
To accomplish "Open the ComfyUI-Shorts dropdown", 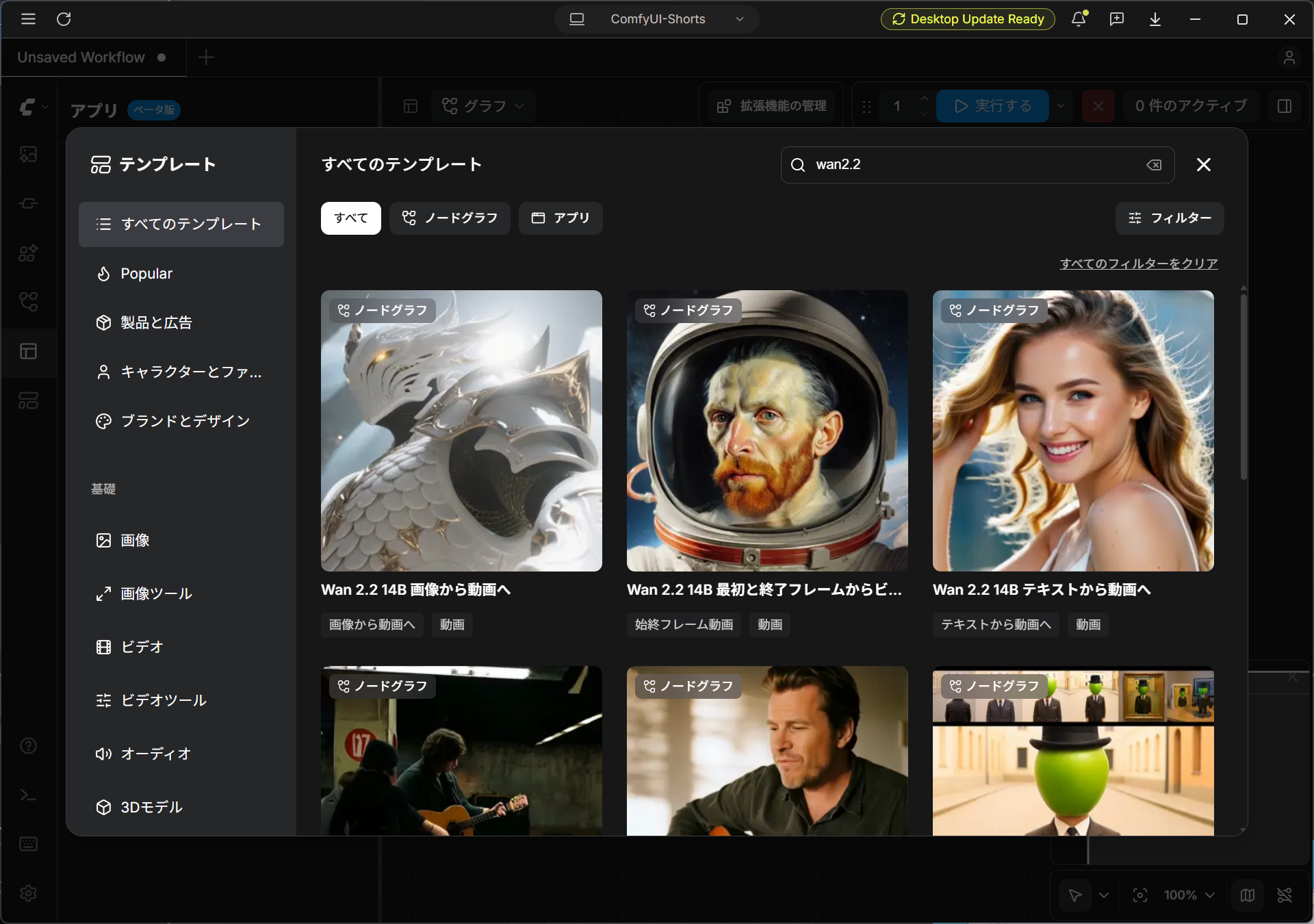I will pyautogui.click(x=657, y=19).
